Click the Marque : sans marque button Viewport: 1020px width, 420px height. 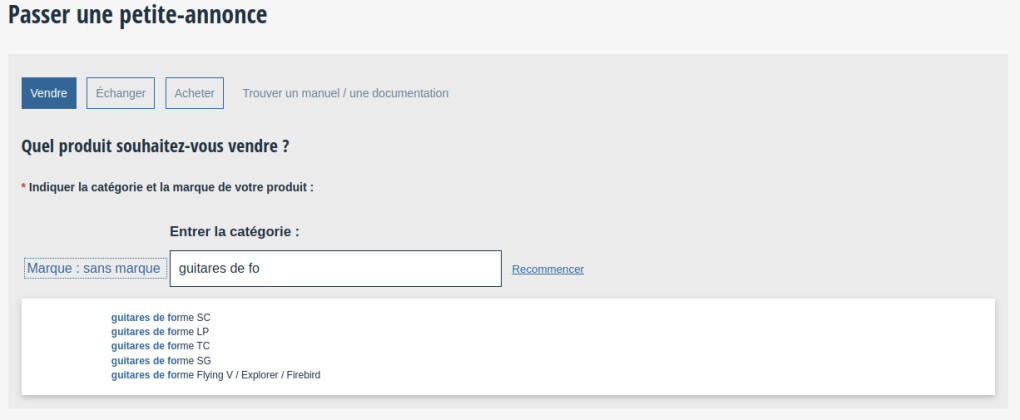click(94, 269)
